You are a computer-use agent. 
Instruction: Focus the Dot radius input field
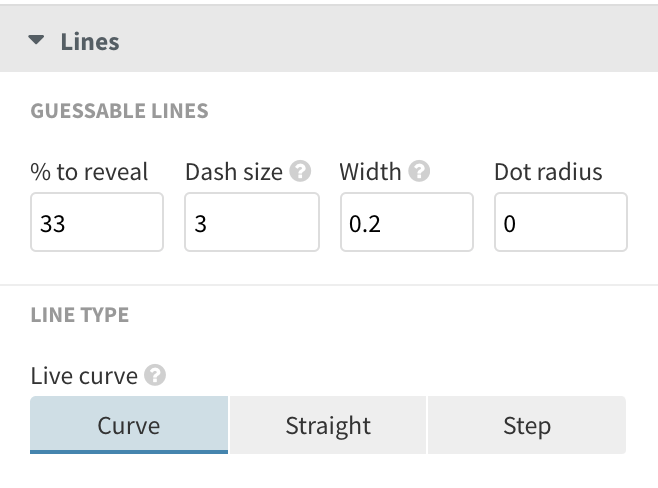pyautogui.click(x=561, y=222)
